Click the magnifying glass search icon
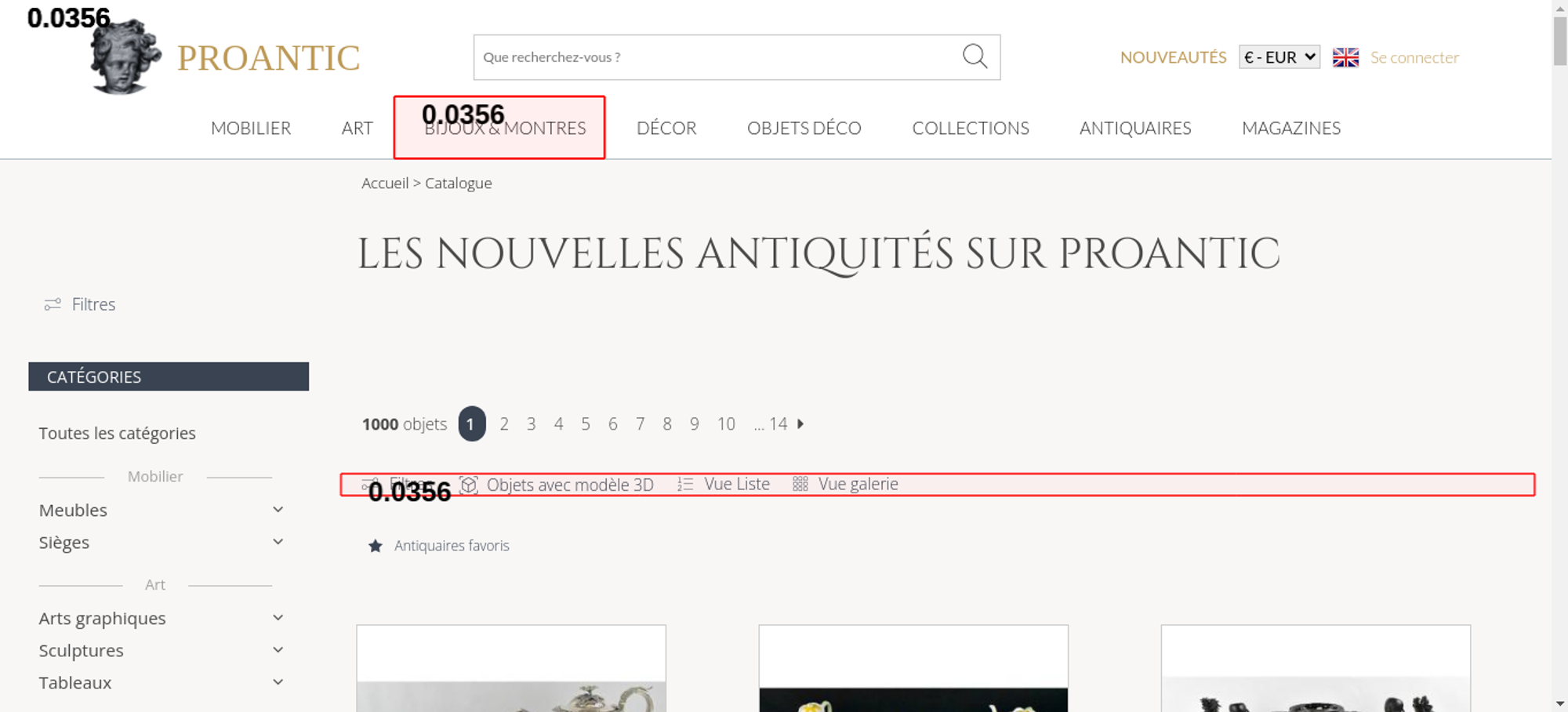The width and height of the screenshot is (1568, 712). [975, 56]
